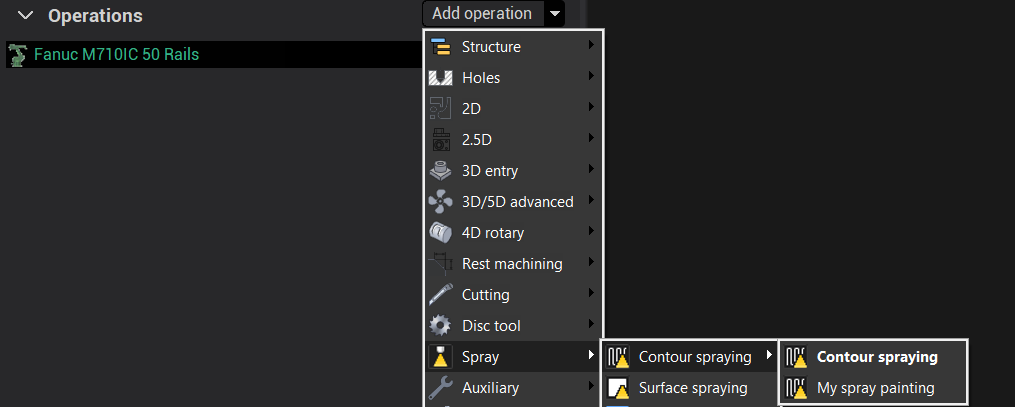
Task: Click the Holes category icon
Action: [x=440, y=78]
